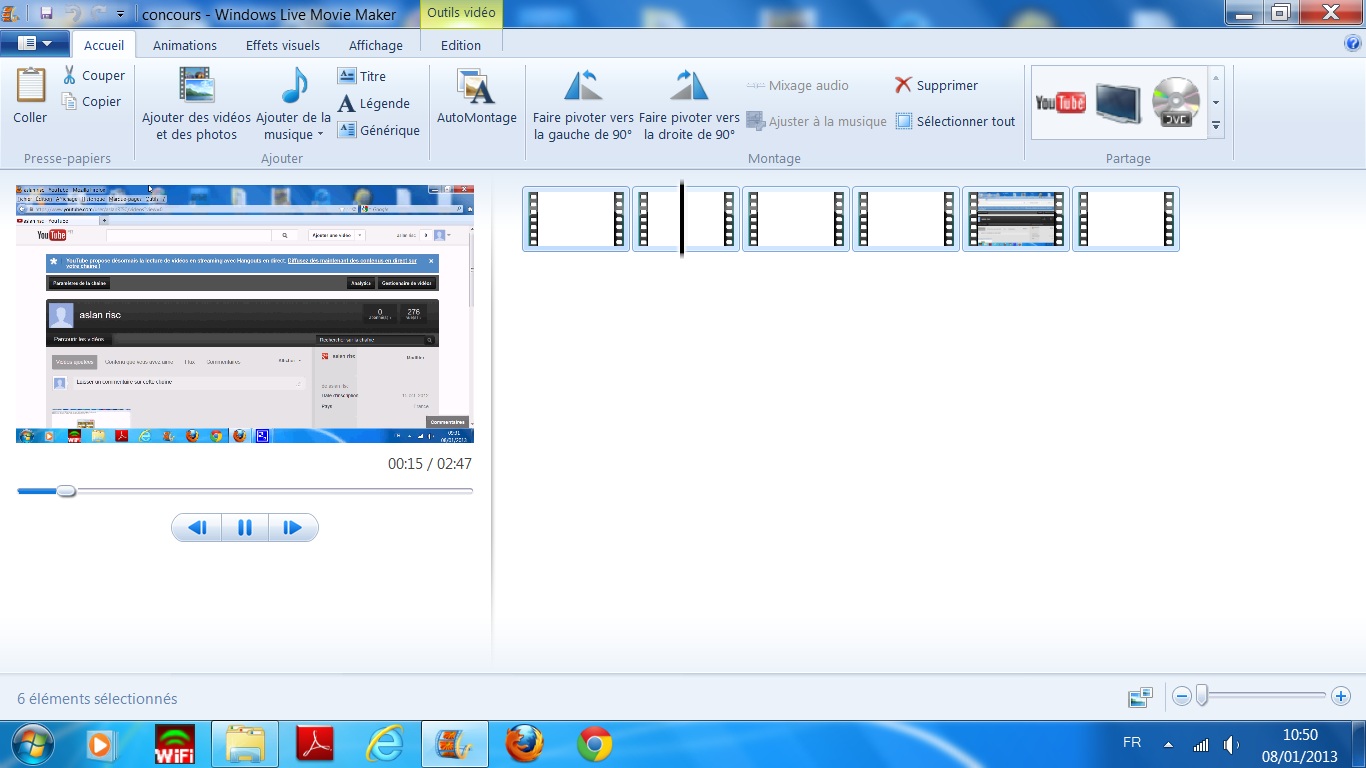The width and height of the screenshot is (1366, 768).
Task: Open the Animations tab
Action: pyautogui.click(x=185, y=45)
